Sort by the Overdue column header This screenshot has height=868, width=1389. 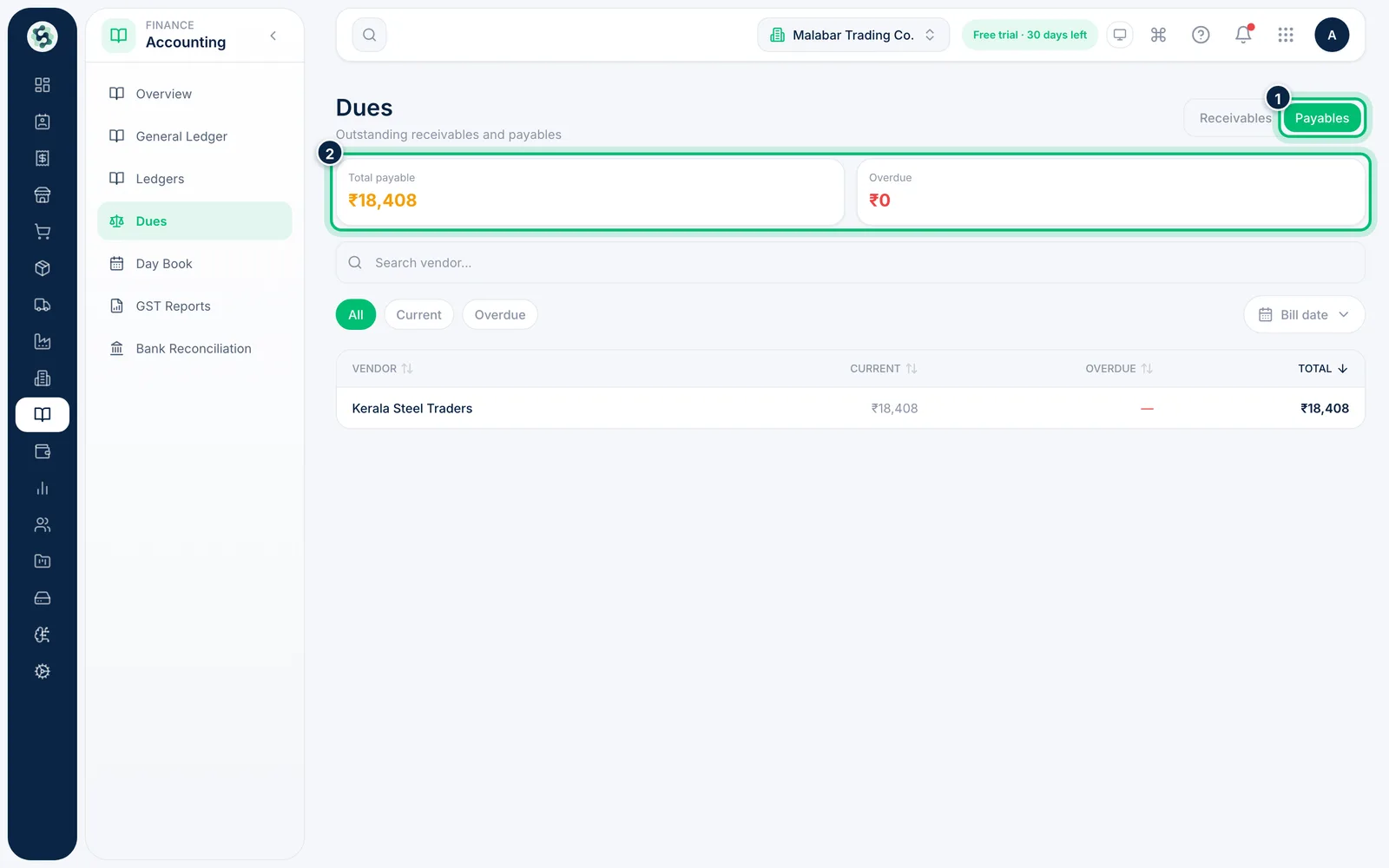1119,369
